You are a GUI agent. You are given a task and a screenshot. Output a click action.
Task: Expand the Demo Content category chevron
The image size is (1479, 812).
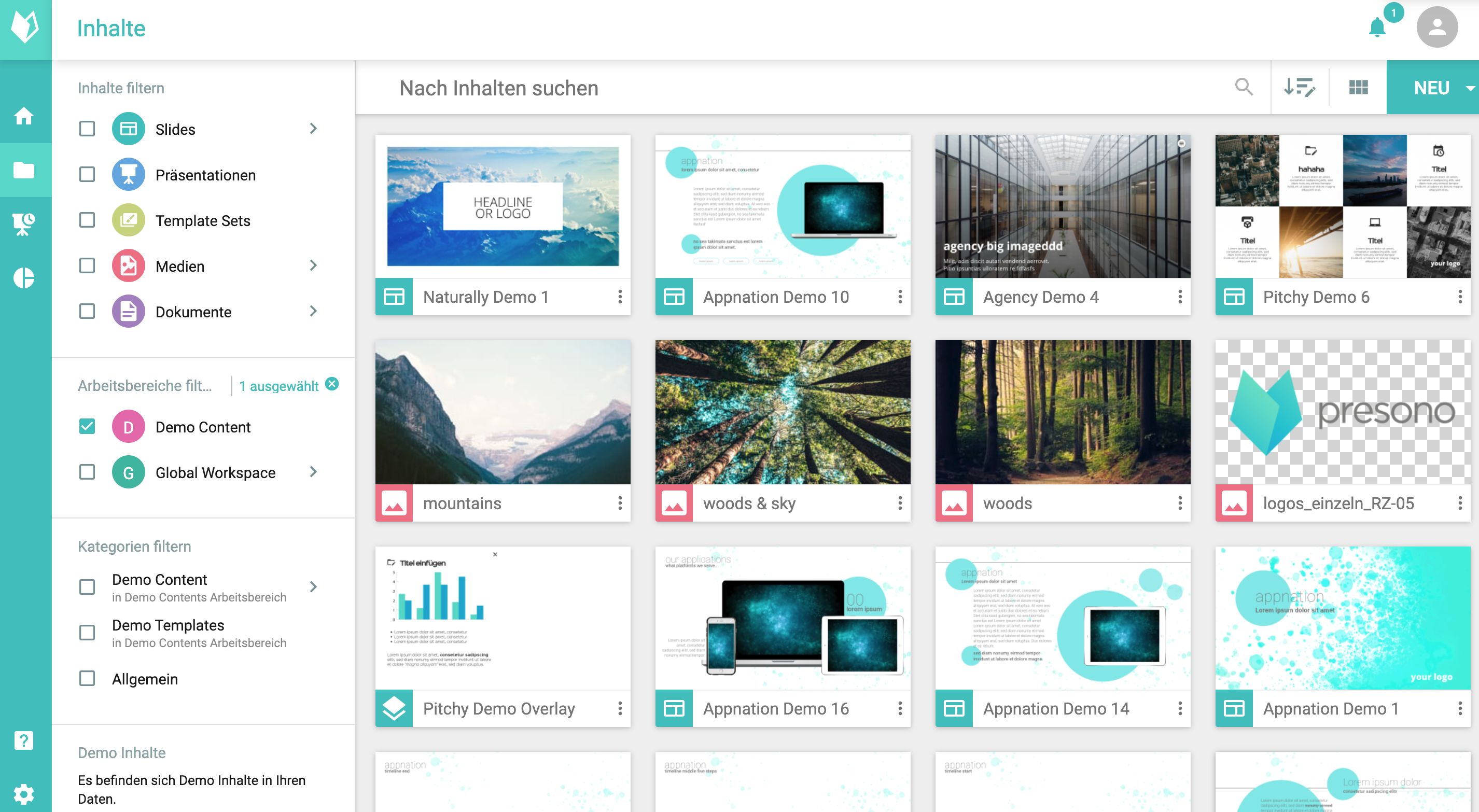tap(313, 587)
